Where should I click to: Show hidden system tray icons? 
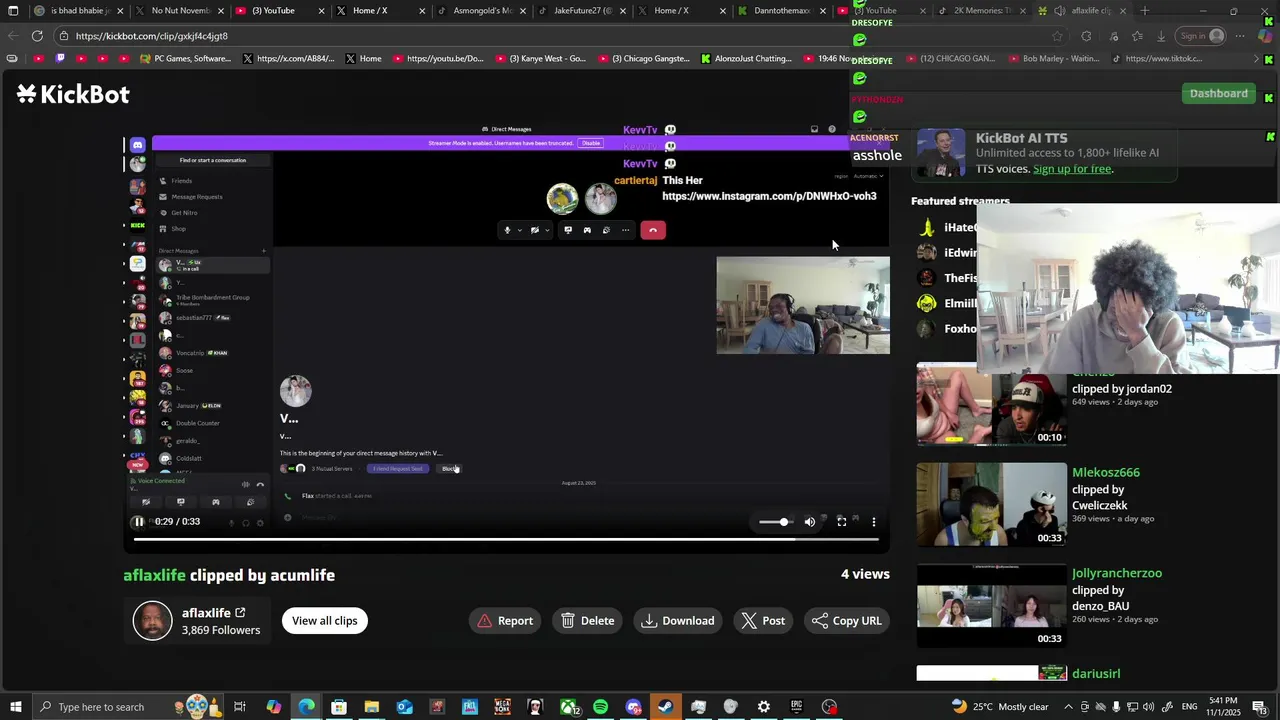pyautogui.click(x=1068, y=707)
